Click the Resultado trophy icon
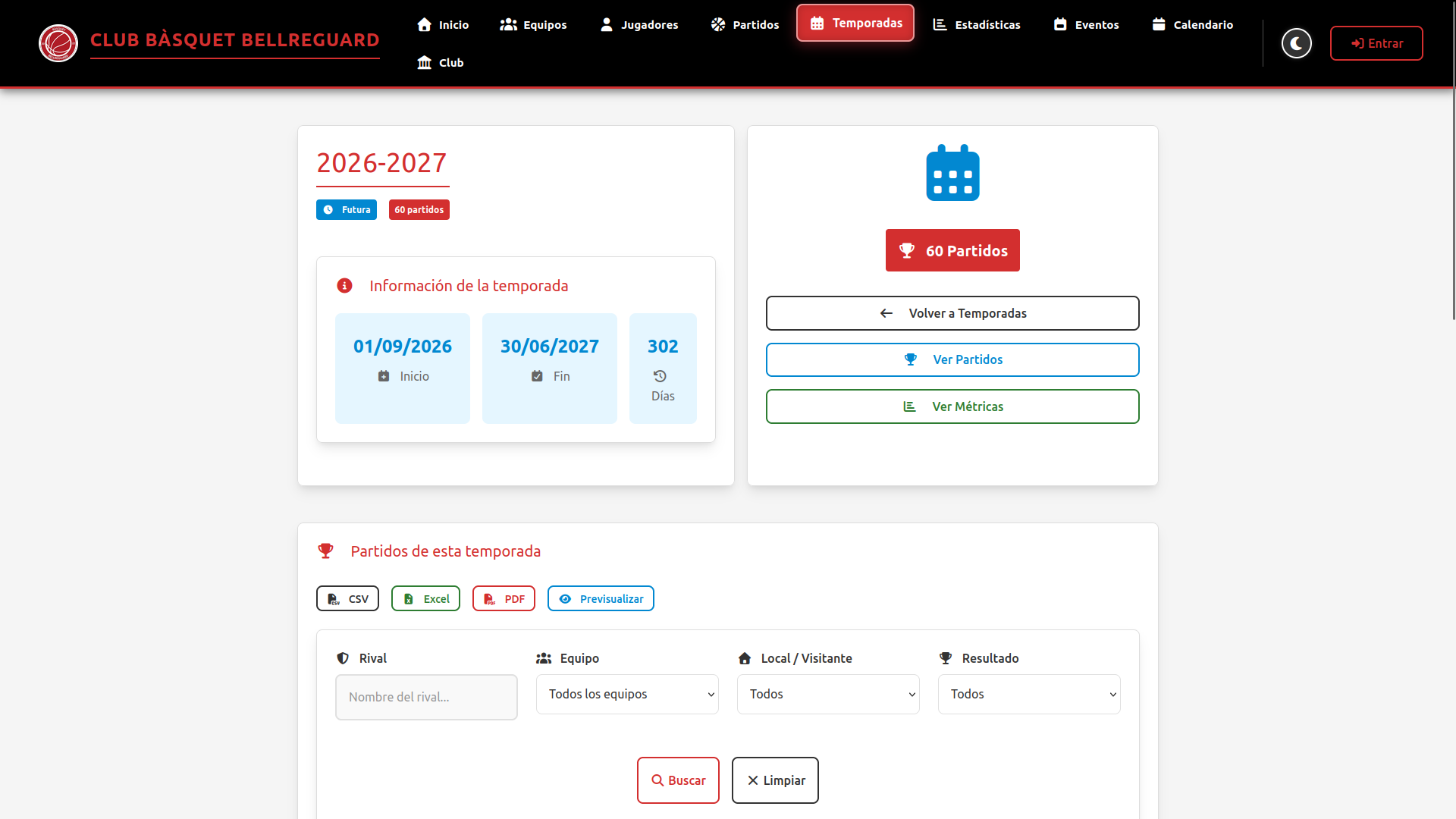The height and width of the screenshot is (819, 1456). [946, 658]
